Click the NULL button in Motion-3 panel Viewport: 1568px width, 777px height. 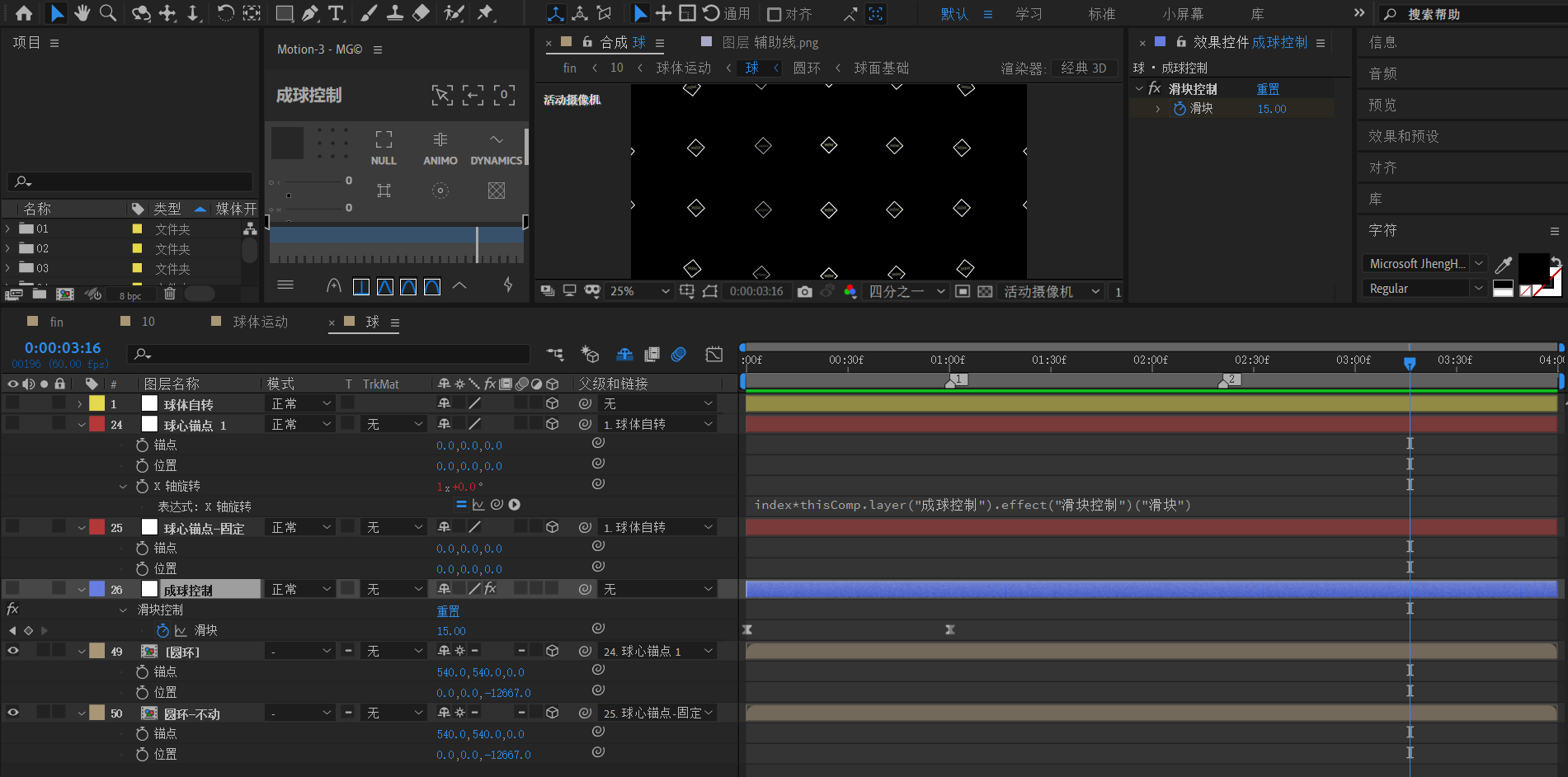384,148
